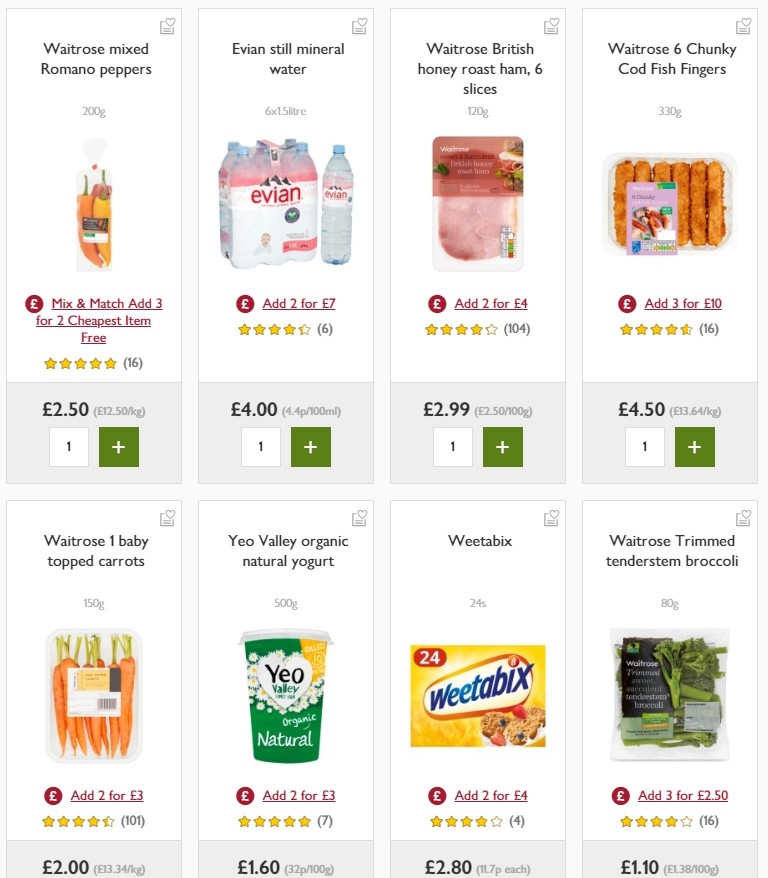The width and height of the screenshot is (768, 878).
Task: Add Evian still mineral water to trolley
Action: click(311, 447)
